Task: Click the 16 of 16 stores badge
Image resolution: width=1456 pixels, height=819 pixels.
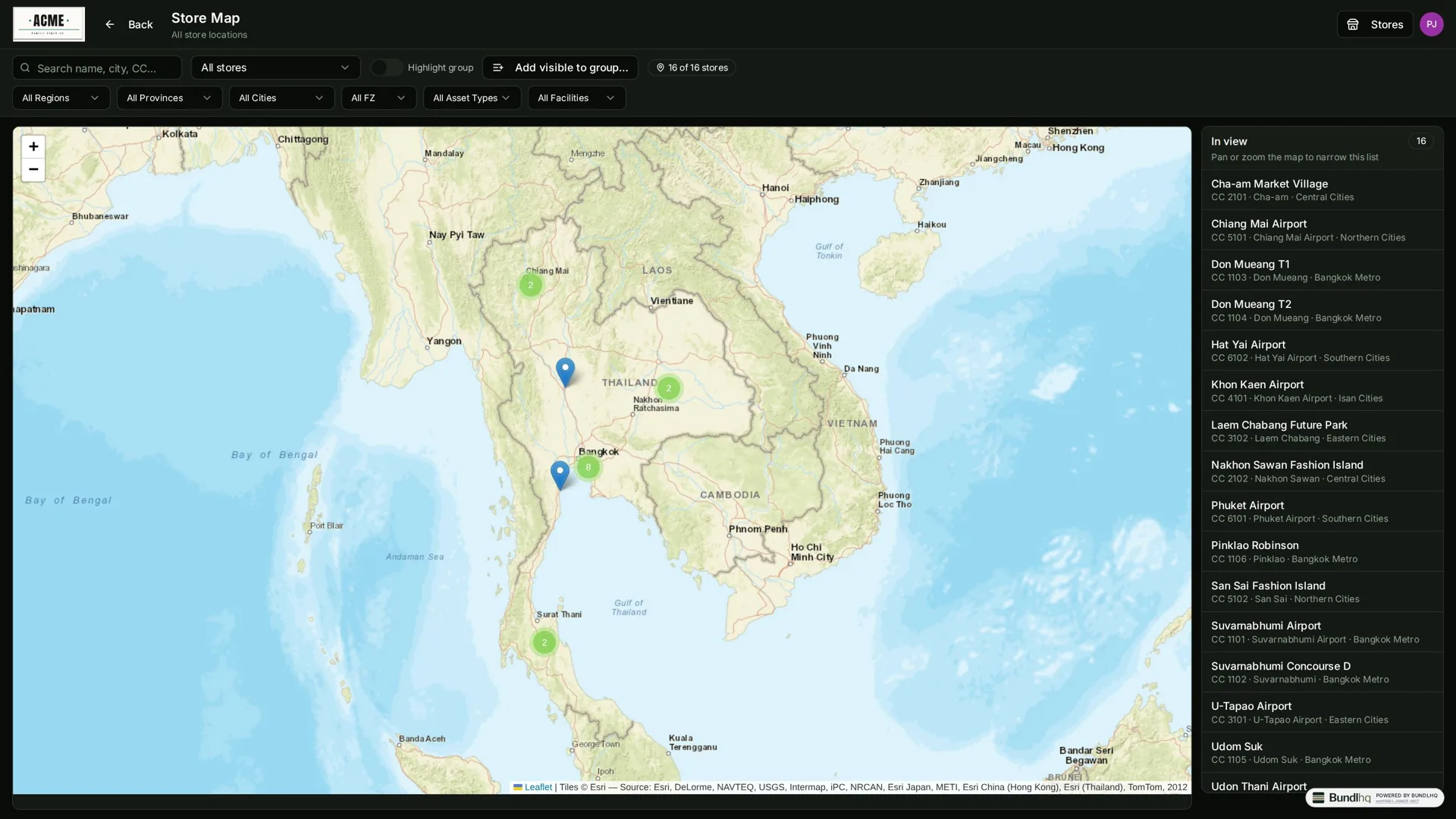Action: click(x=692, y=67)
